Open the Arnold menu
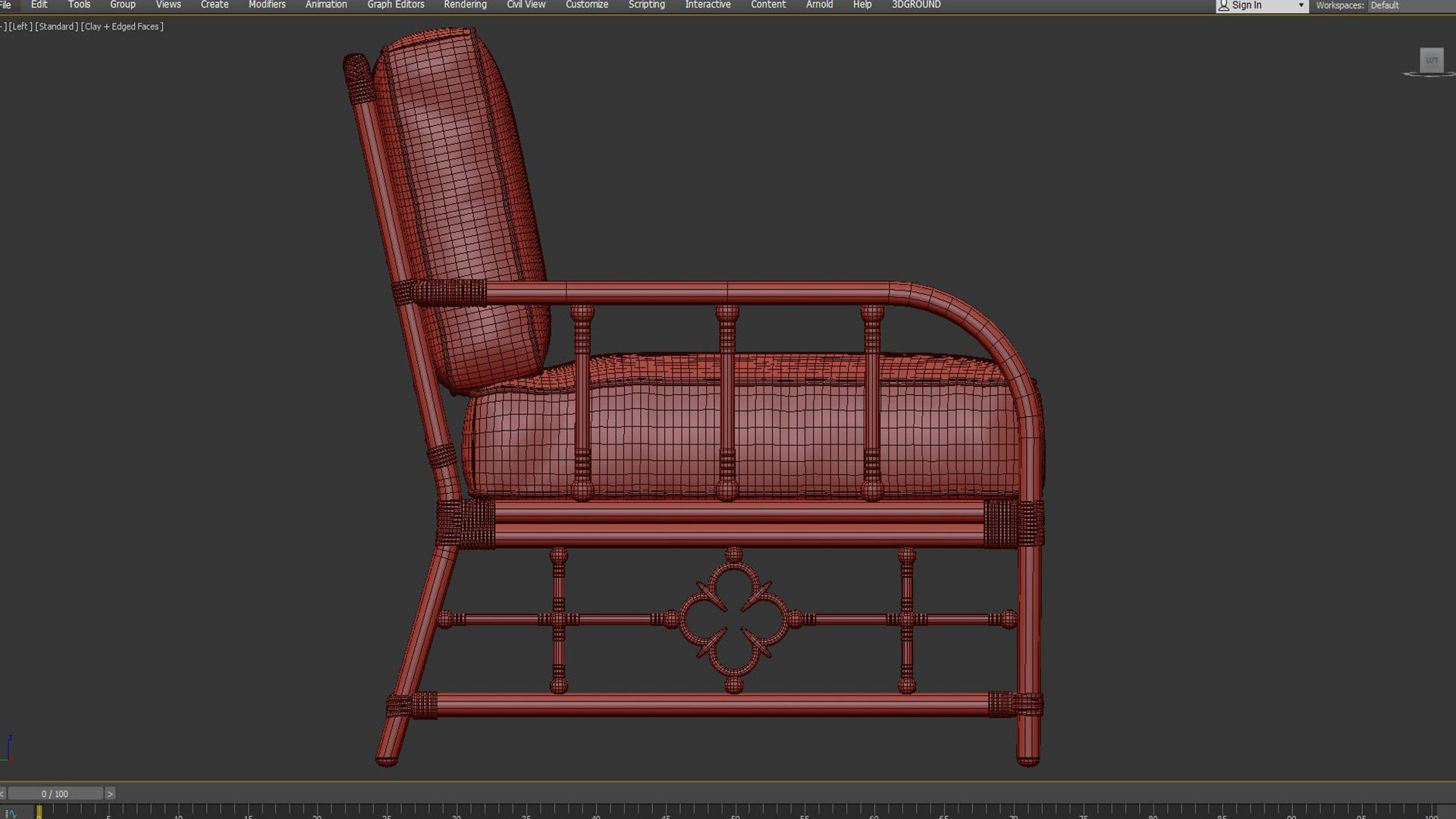 click(x=820, y=5)
